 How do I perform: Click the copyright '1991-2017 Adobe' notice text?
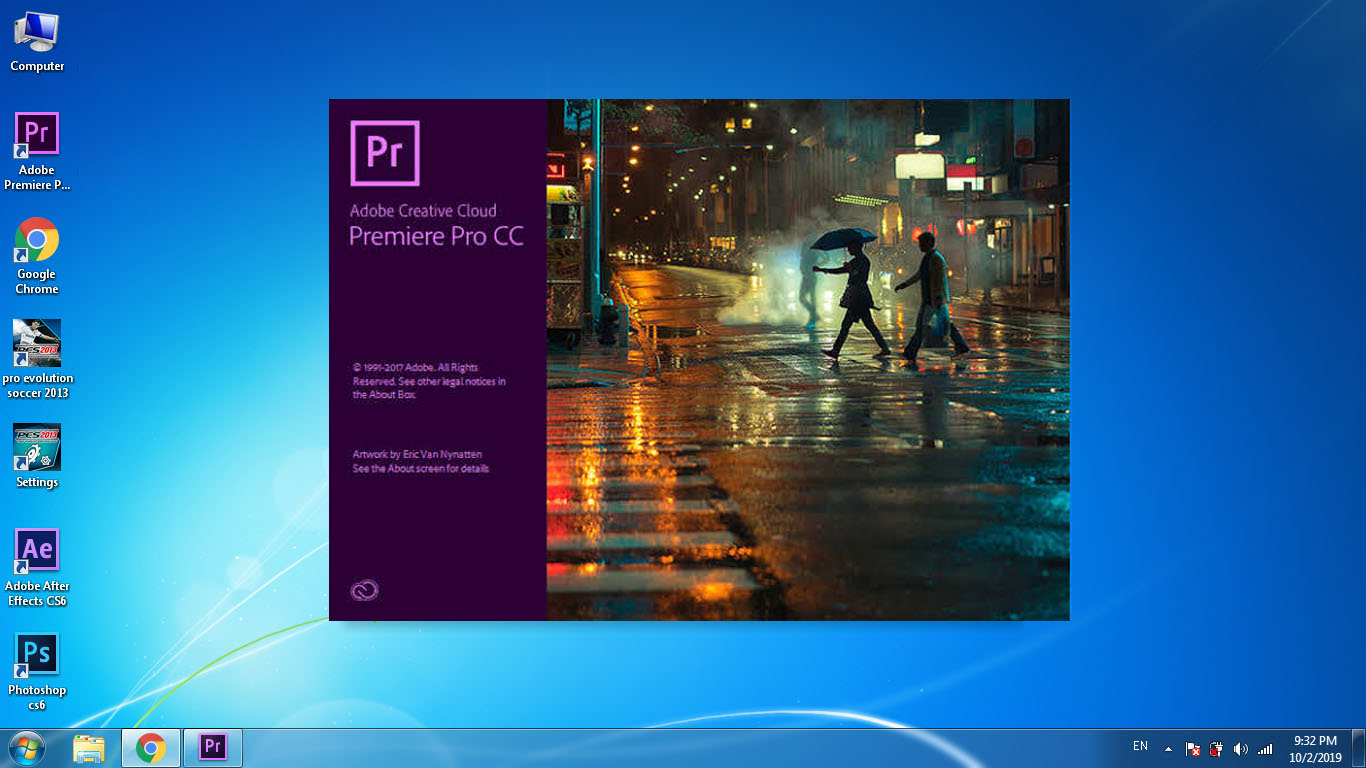tap(429, 381)
